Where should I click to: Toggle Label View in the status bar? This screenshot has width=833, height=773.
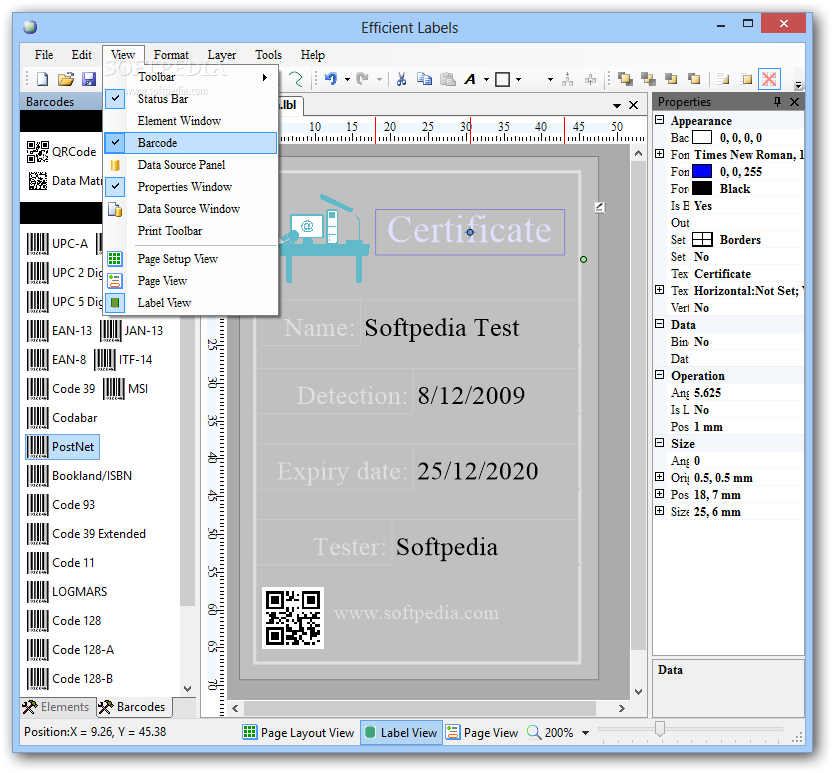click(402, 733)
